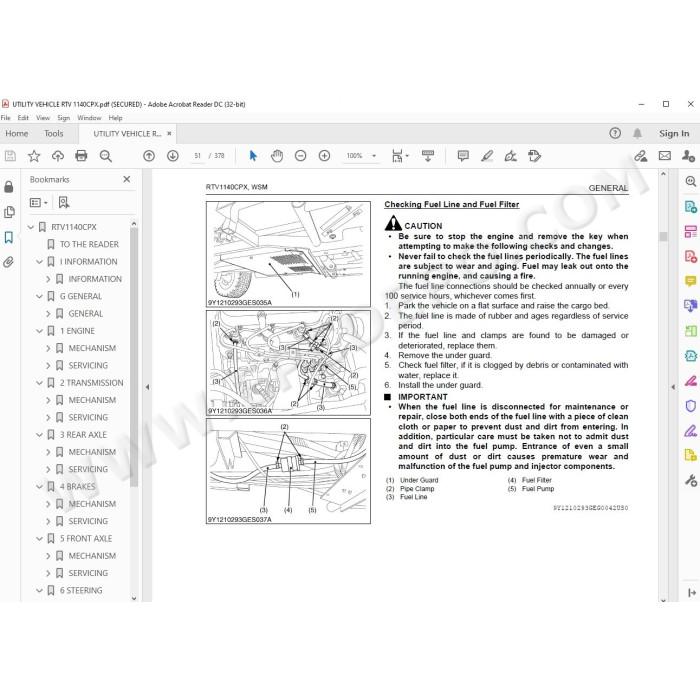Add file to starred favorites
Screen dimensions: 700x700
(34, 156)
